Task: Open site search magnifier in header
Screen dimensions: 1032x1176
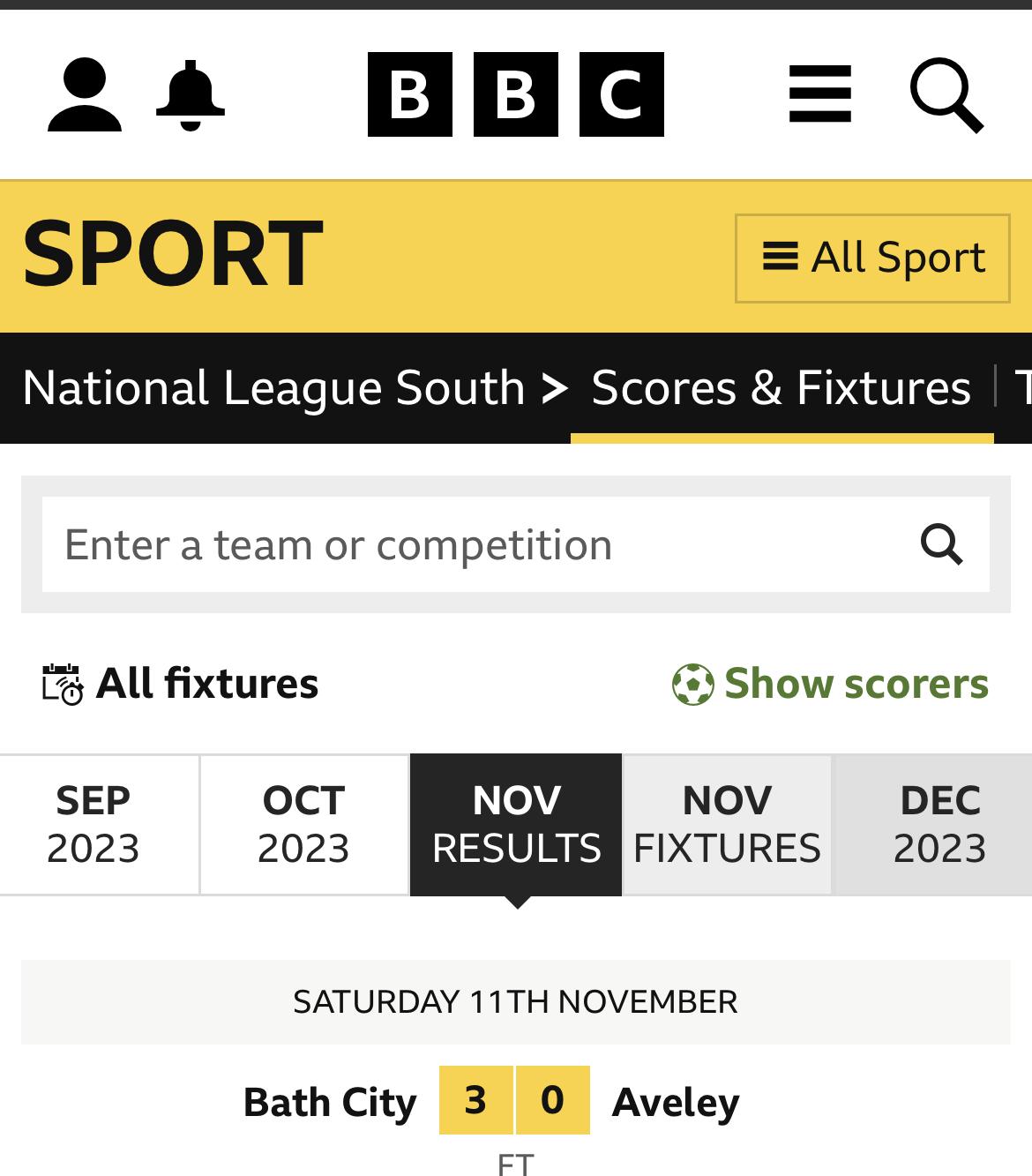Action: 947,95
